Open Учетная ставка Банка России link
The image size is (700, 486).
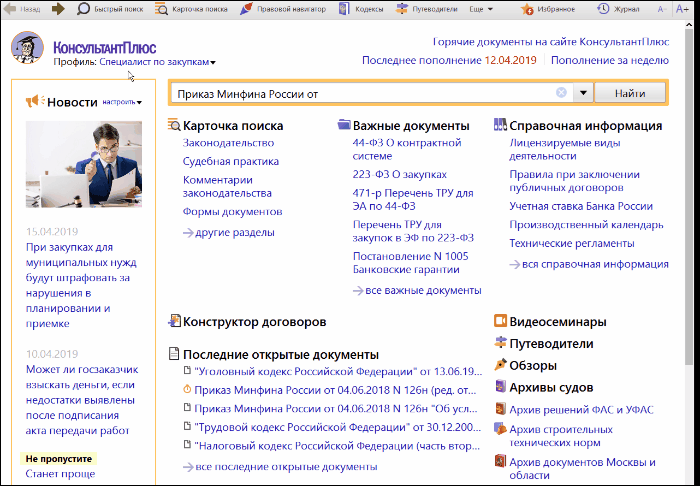pyautogui.click(x=581, y=206)
